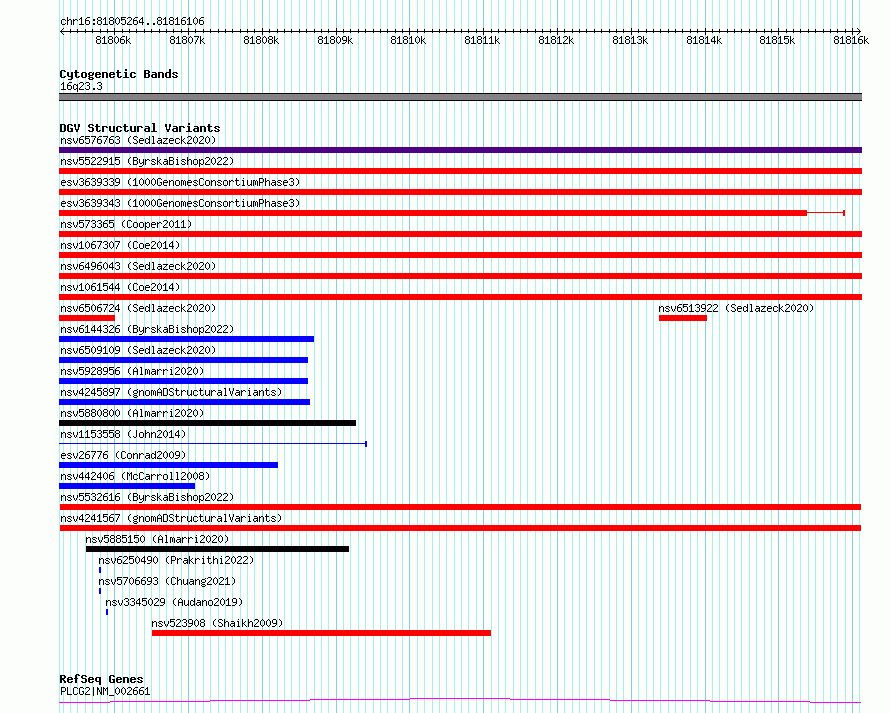
Task: Click the red nsv1061544 variant bar
Action: coord(460,297)
